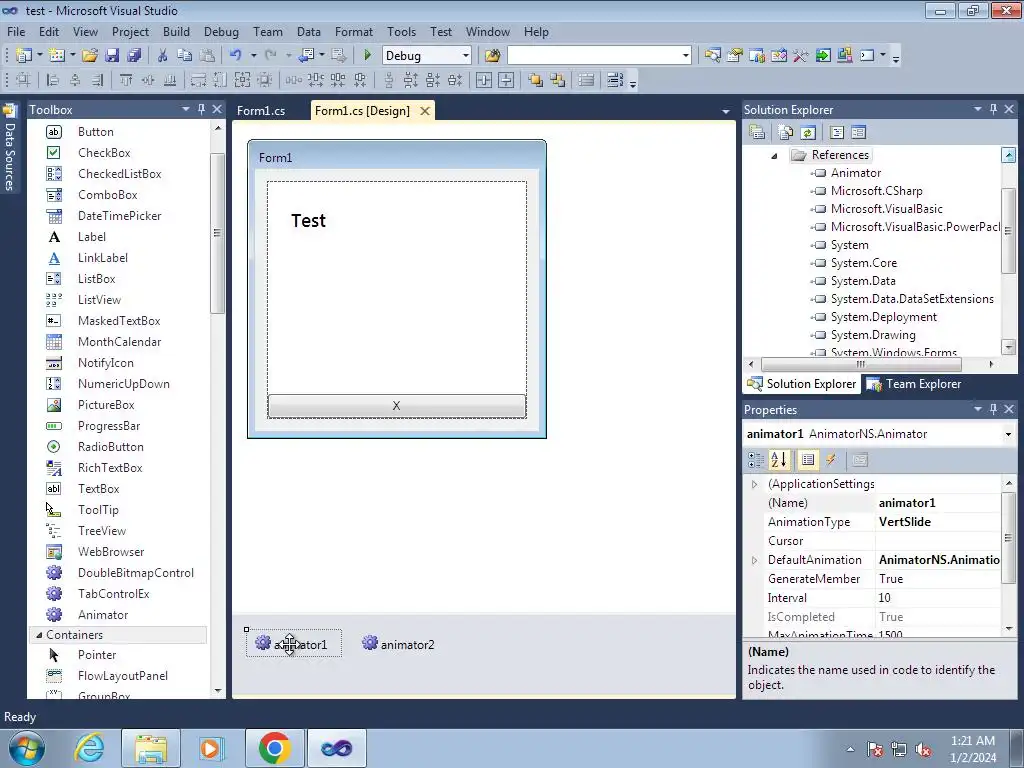The height and width of the screenshot is (768, 1024).
Task: Select the Animator reference
Action: pyautogui.click(x=856, y=173)
